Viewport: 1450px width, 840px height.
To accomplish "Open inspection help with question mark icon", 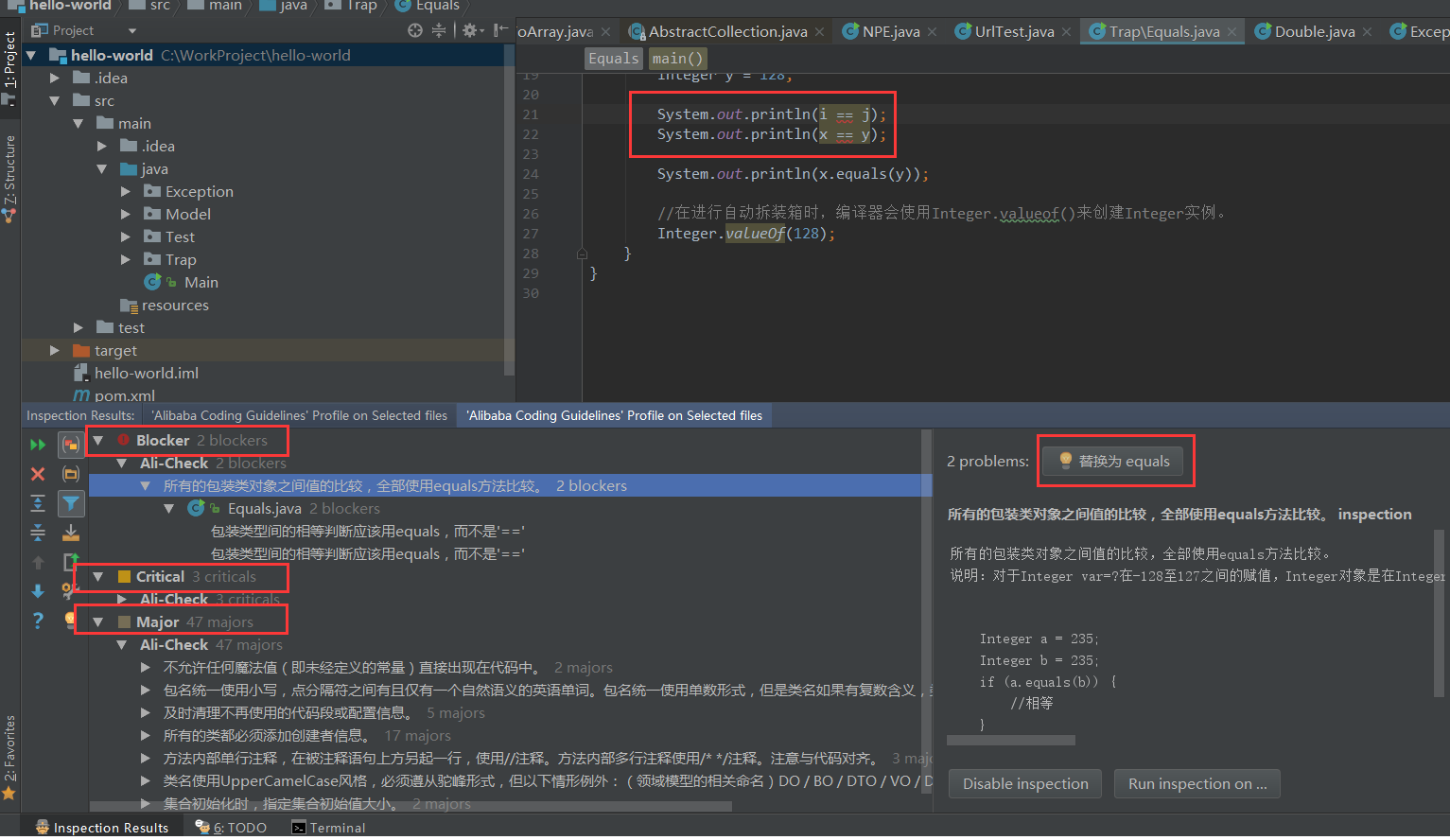I will point(37,621).
